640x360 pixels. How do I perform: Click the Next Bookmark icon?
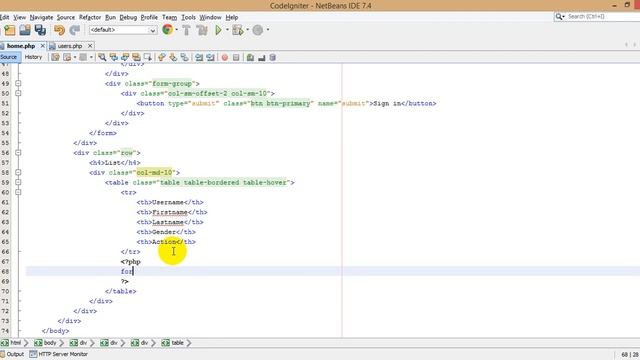(173, 58)
